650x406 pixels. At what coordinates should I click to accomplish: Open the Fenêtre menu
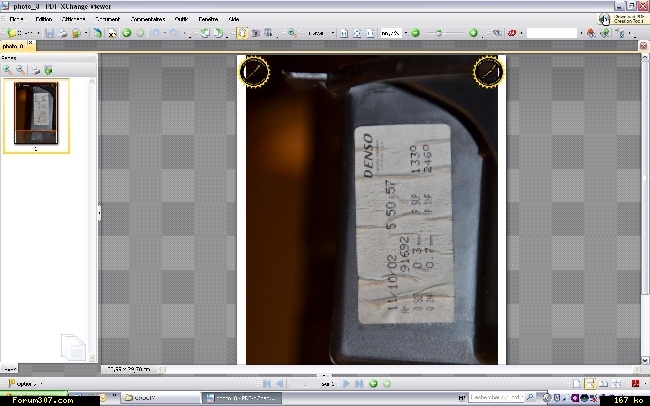208,19
